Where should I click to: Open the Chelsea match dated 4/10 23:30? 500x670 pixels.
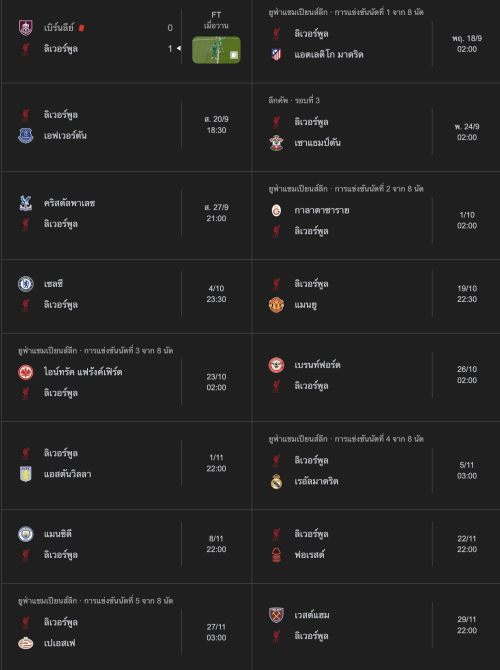coord(126,296)
